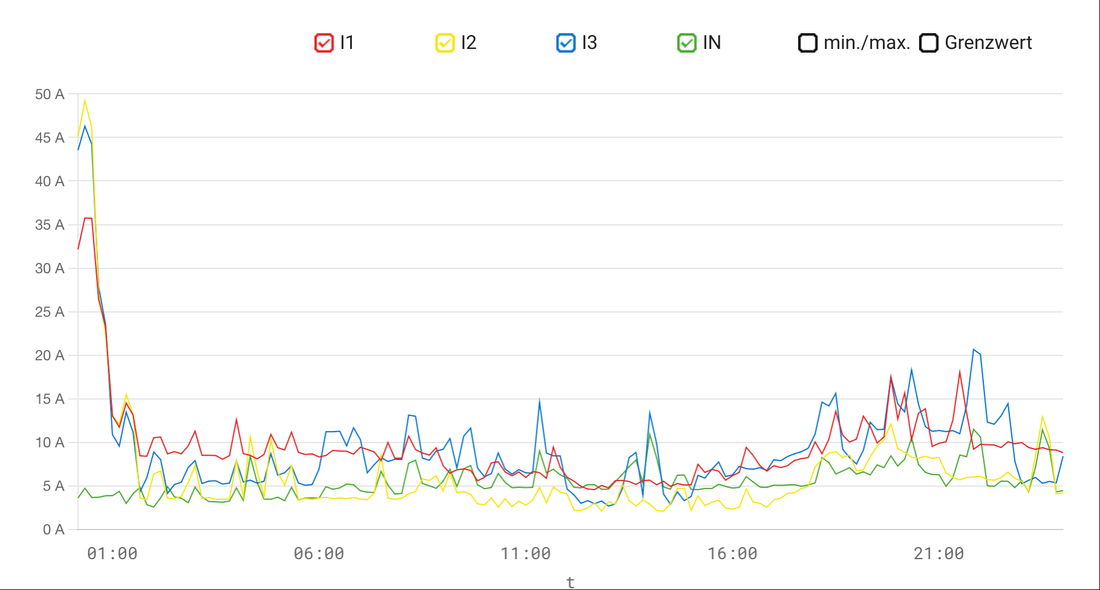Click the 21:00 time axis label
This screenshot has width=1100, height=590.
coord(939,554)
